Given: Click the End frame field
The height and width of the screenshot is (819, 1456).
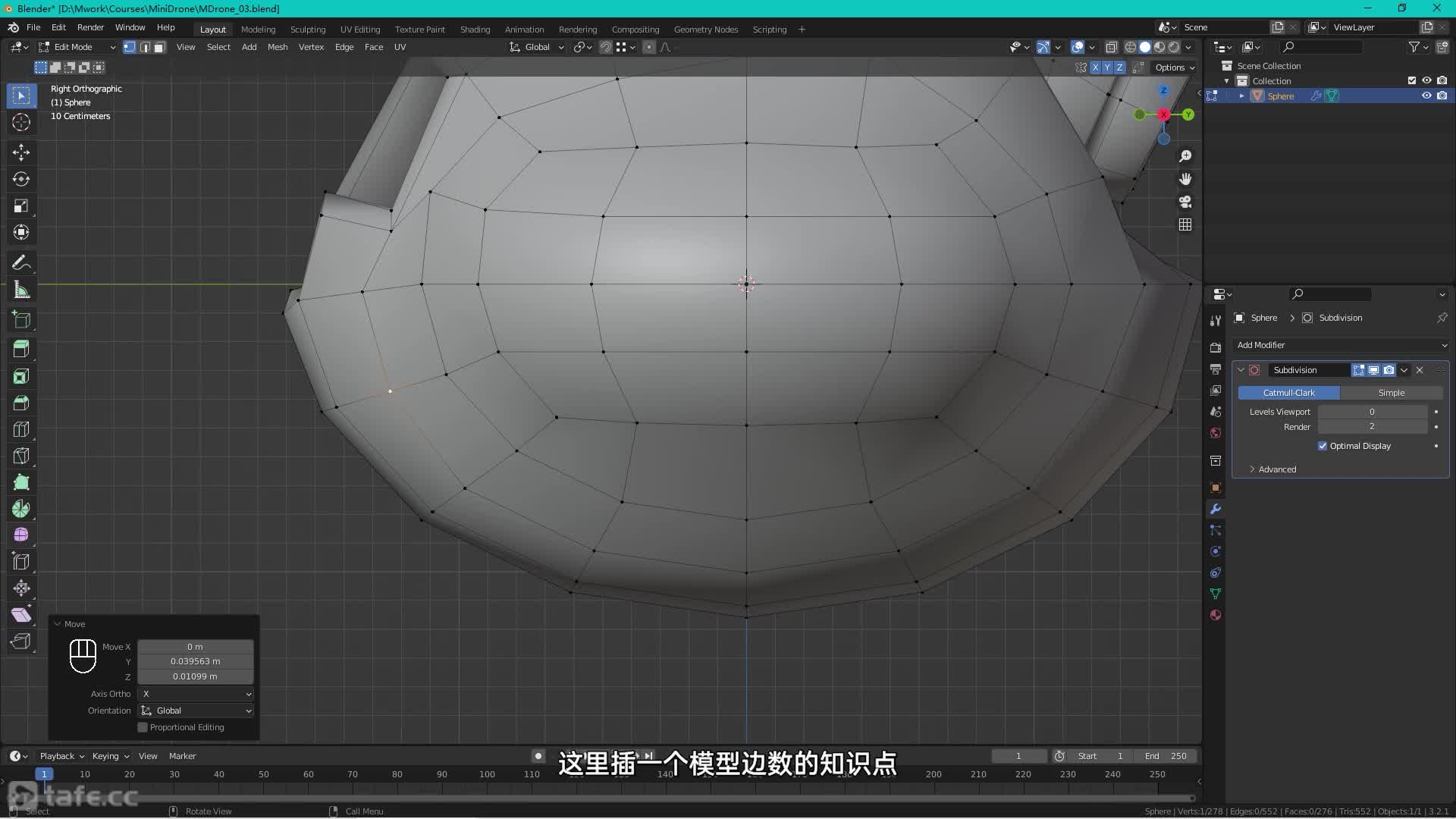Looking at the screenshot, I should 1166,756.
